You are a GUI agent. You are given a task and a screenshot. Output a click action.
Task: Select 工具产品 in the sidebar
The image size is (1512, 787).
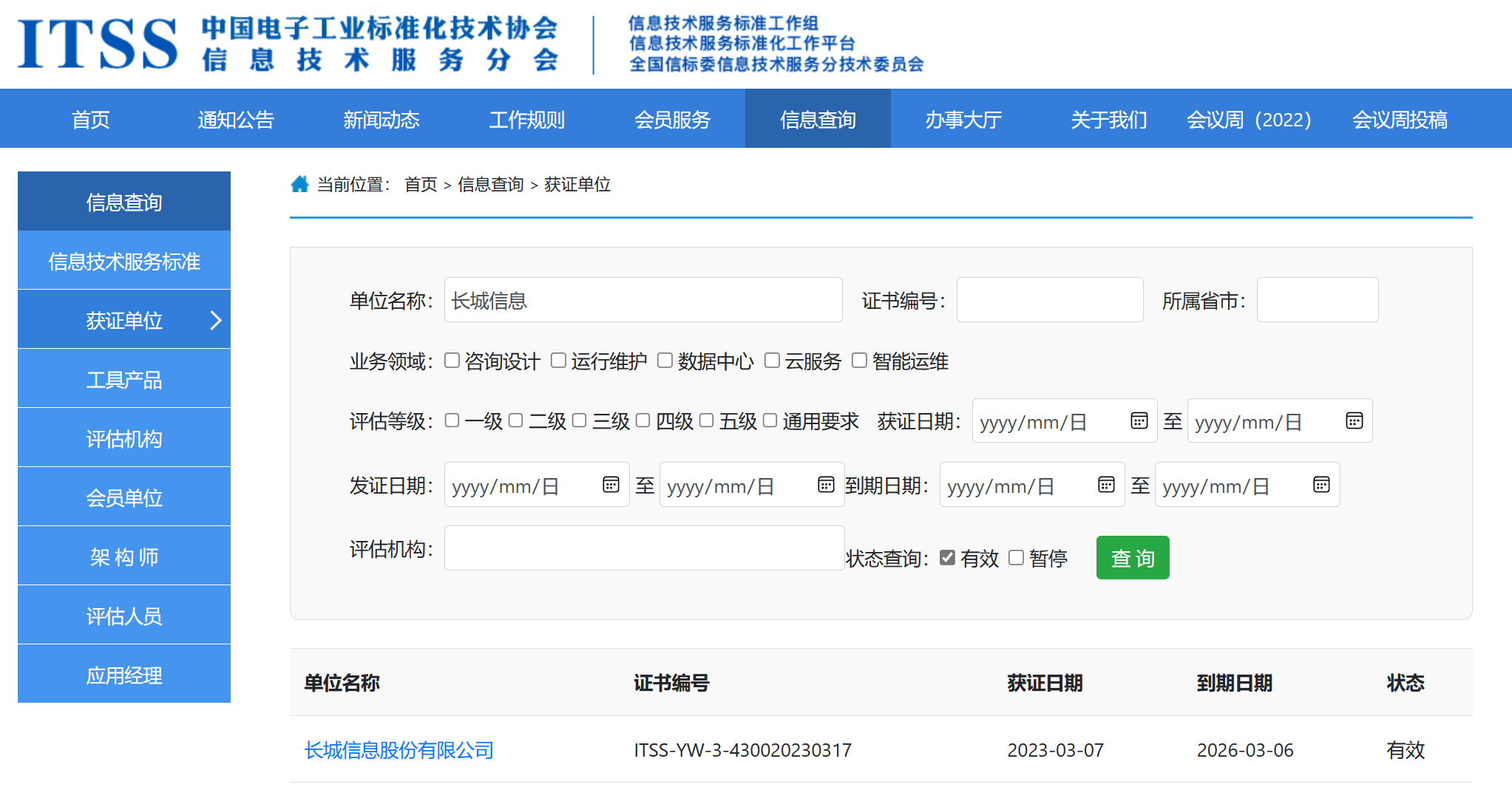pos(124,379)
